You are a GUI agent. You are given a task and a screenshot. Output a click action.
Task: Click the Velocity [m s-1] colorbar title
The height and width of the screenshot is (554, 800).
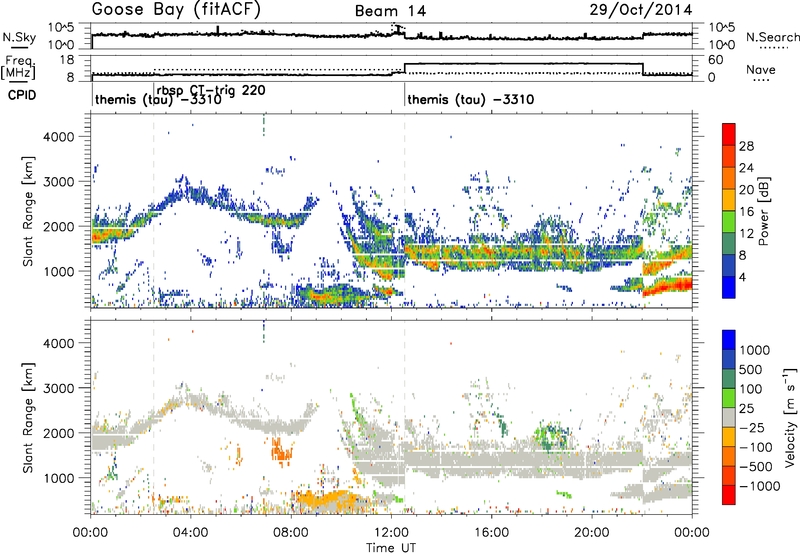tap(790, 417)
